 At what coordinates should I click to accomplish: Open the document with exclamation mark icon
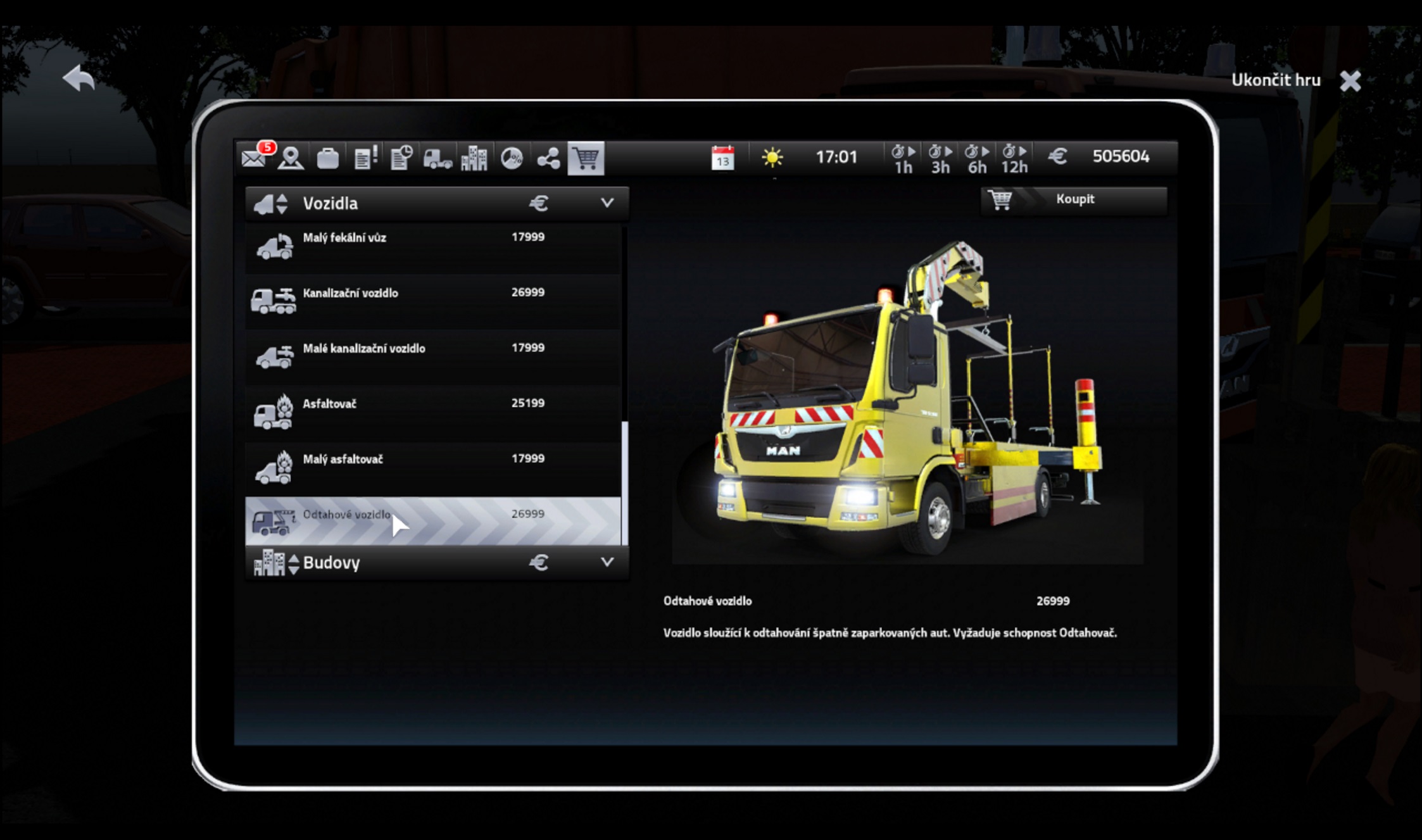point(365,158)
